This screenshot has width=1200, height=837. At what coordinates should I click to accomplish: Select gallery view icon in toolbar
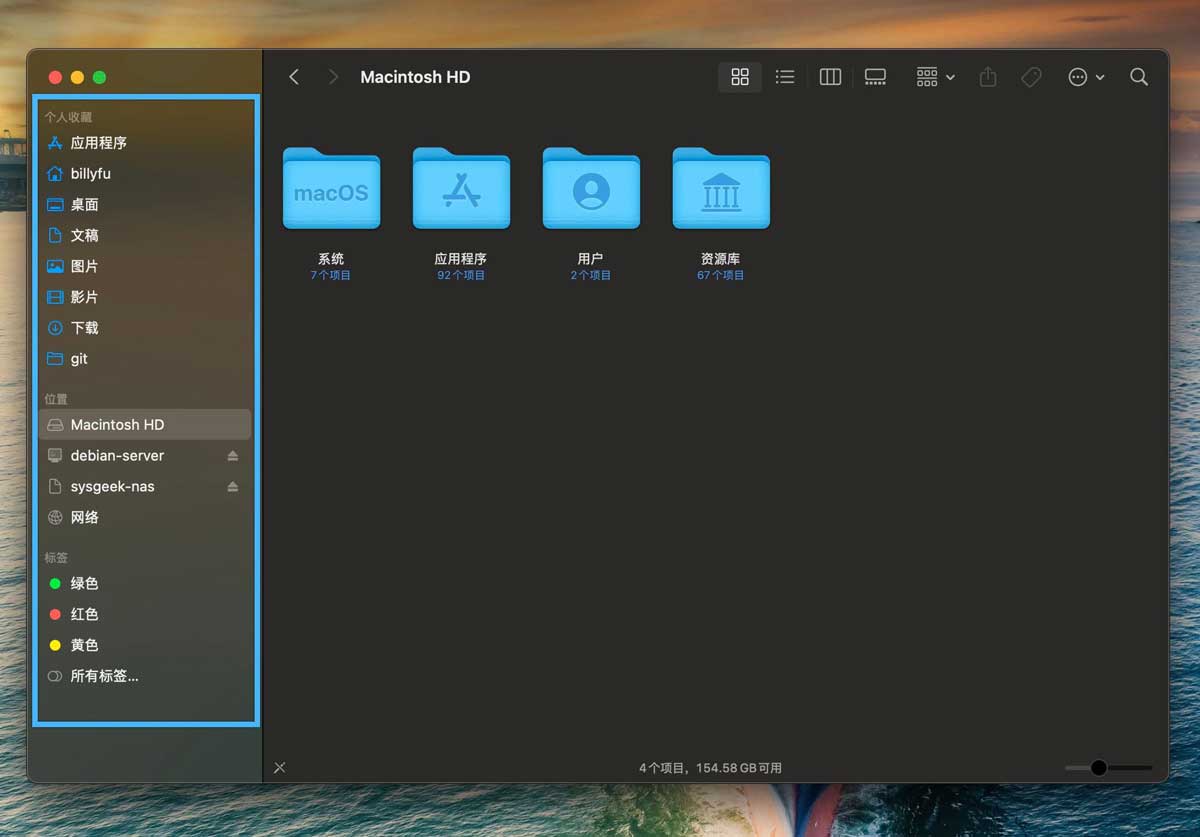(875, 77)
